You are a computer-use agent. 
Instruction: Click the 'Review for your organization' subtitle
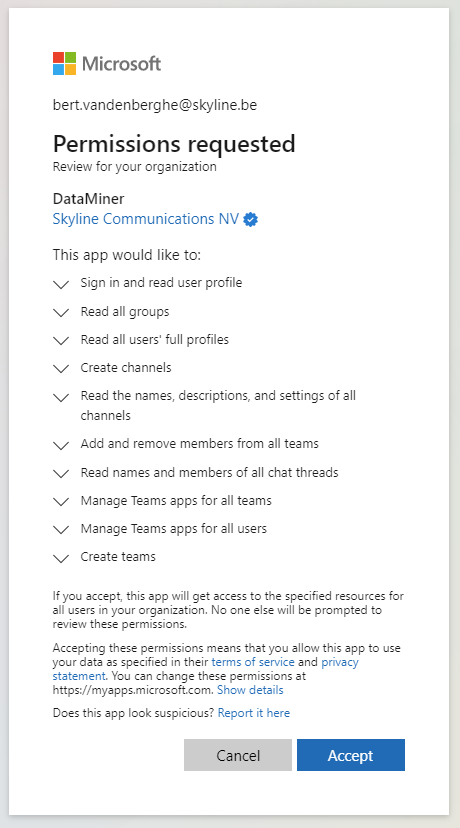tap(135, 167)
